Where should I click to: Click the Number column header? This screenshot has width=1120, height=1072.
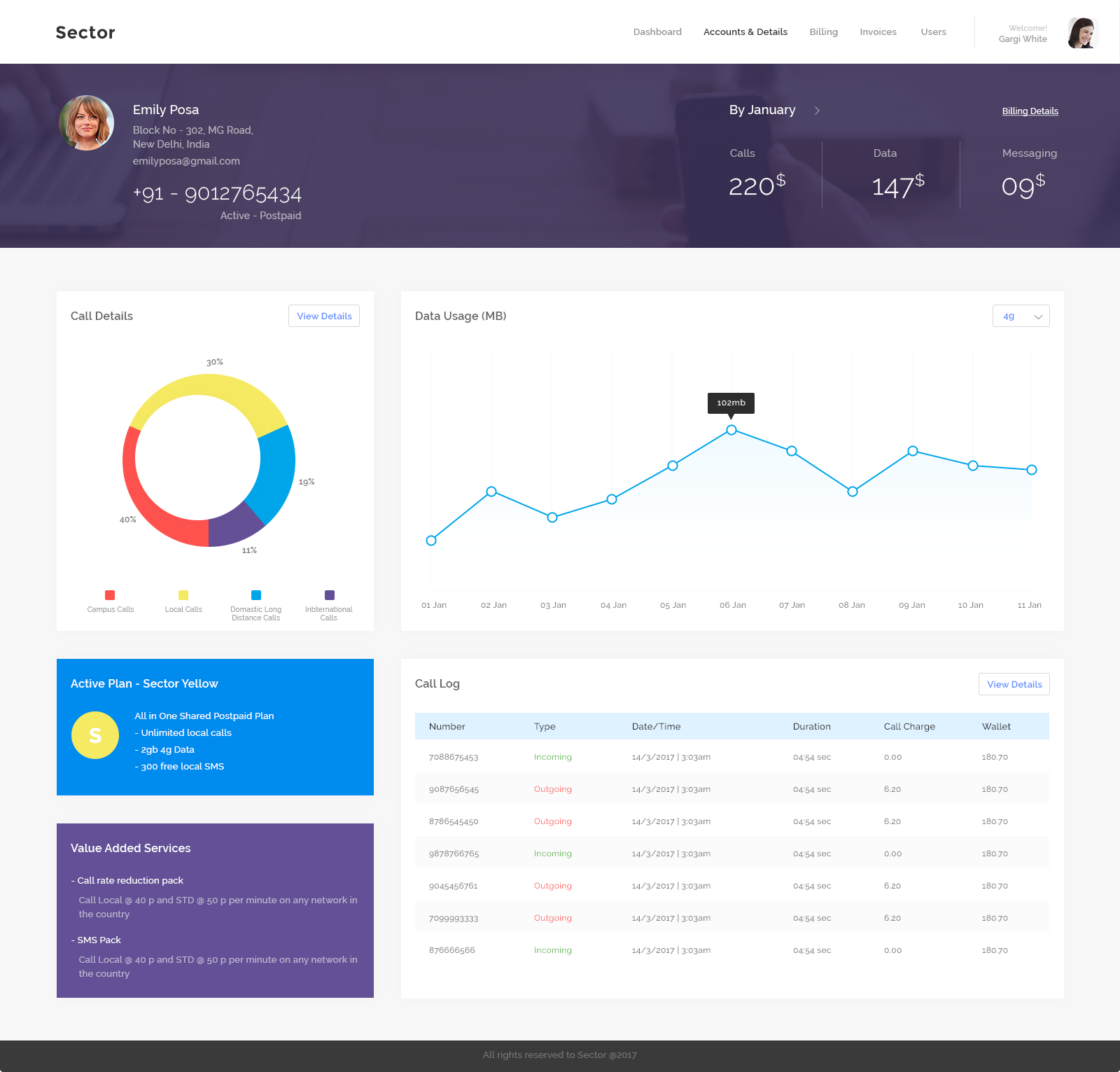[447, 727]
